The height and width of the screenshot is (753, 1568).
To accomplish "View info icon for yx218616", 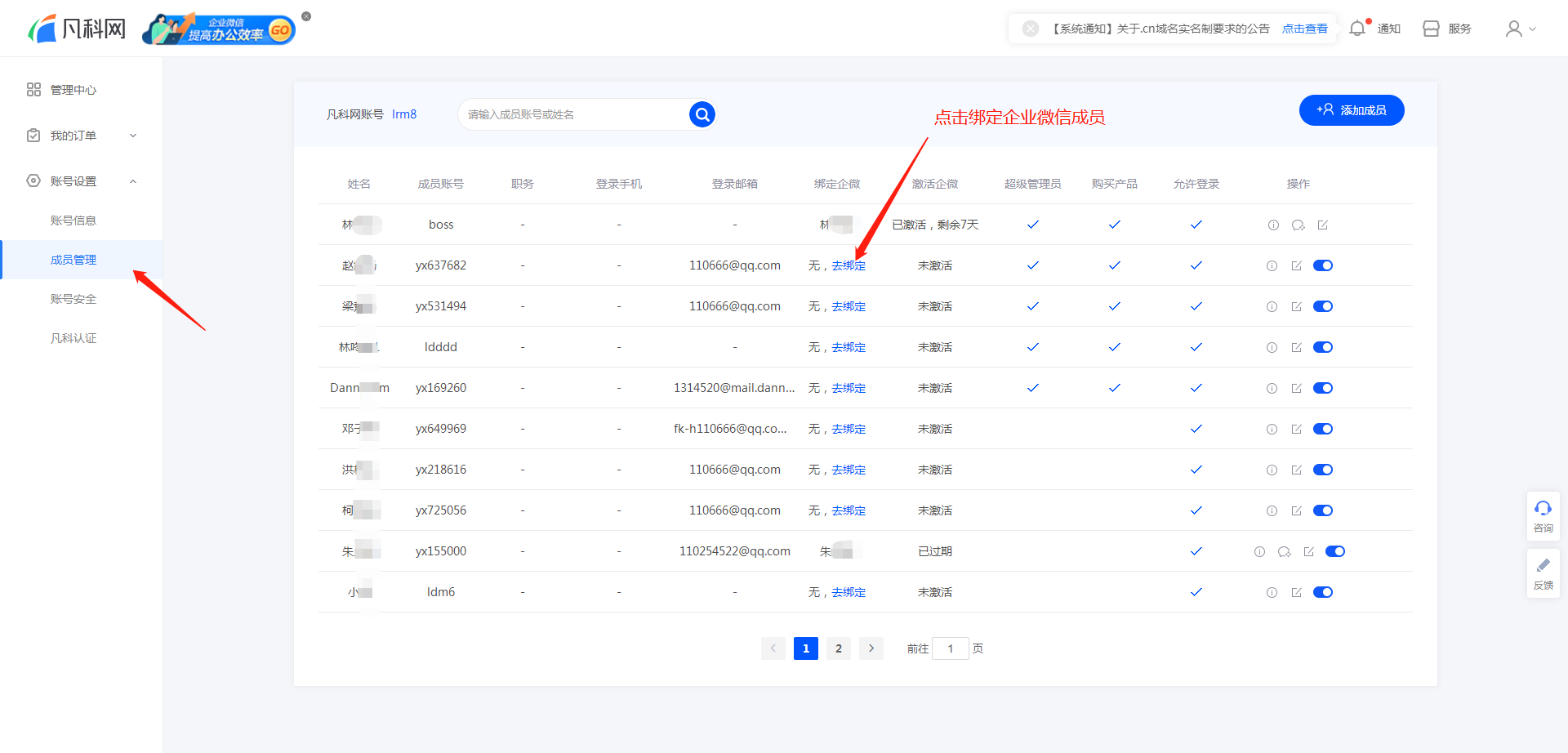I will [1272, 470].
